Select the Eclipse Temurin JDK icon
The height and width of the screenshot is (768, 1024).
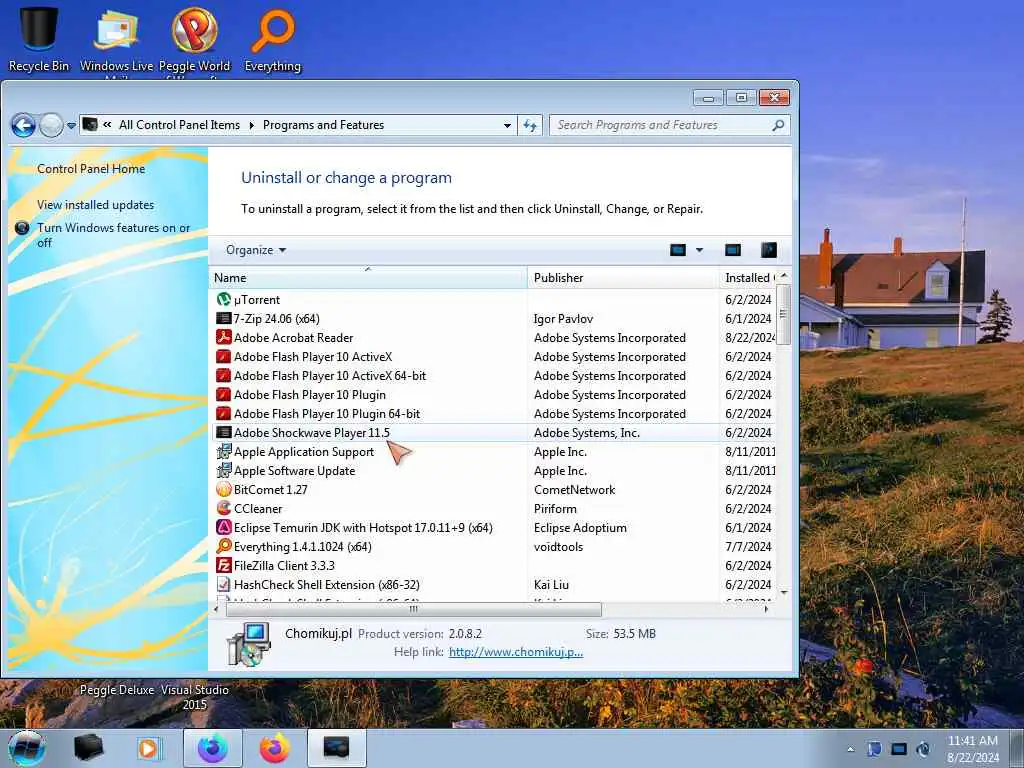(x=223, y=527)
